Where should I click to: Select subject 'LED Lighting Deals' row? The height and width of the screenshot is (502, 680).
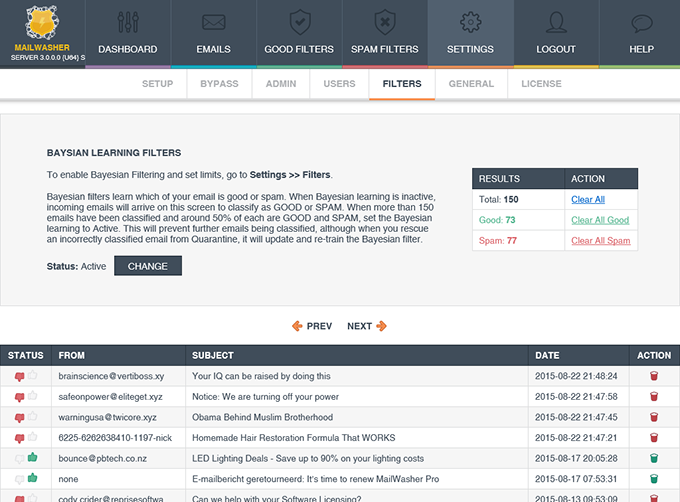[340, 458]
